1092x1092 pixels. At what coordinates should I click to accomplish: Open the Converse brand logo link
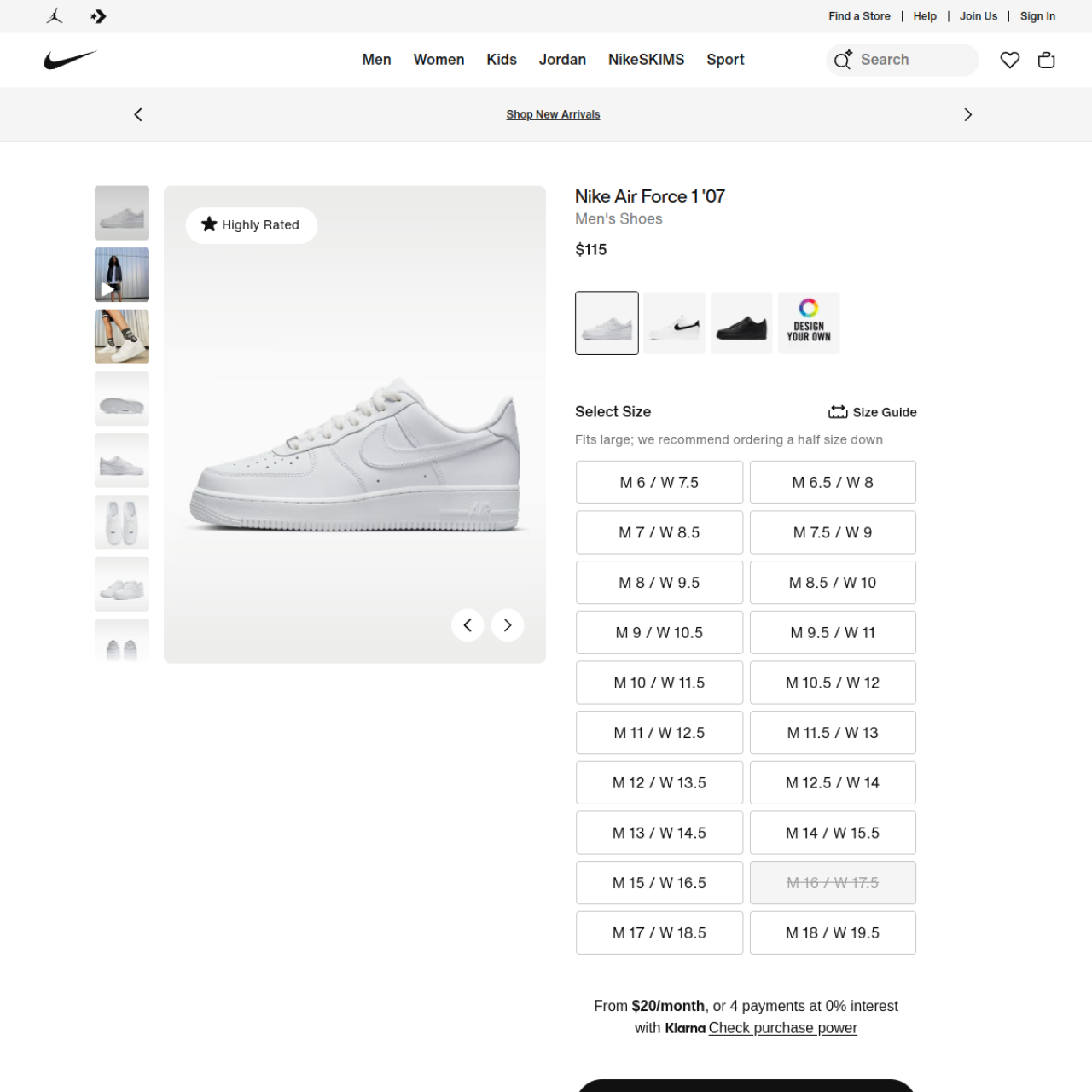(98, 16)
